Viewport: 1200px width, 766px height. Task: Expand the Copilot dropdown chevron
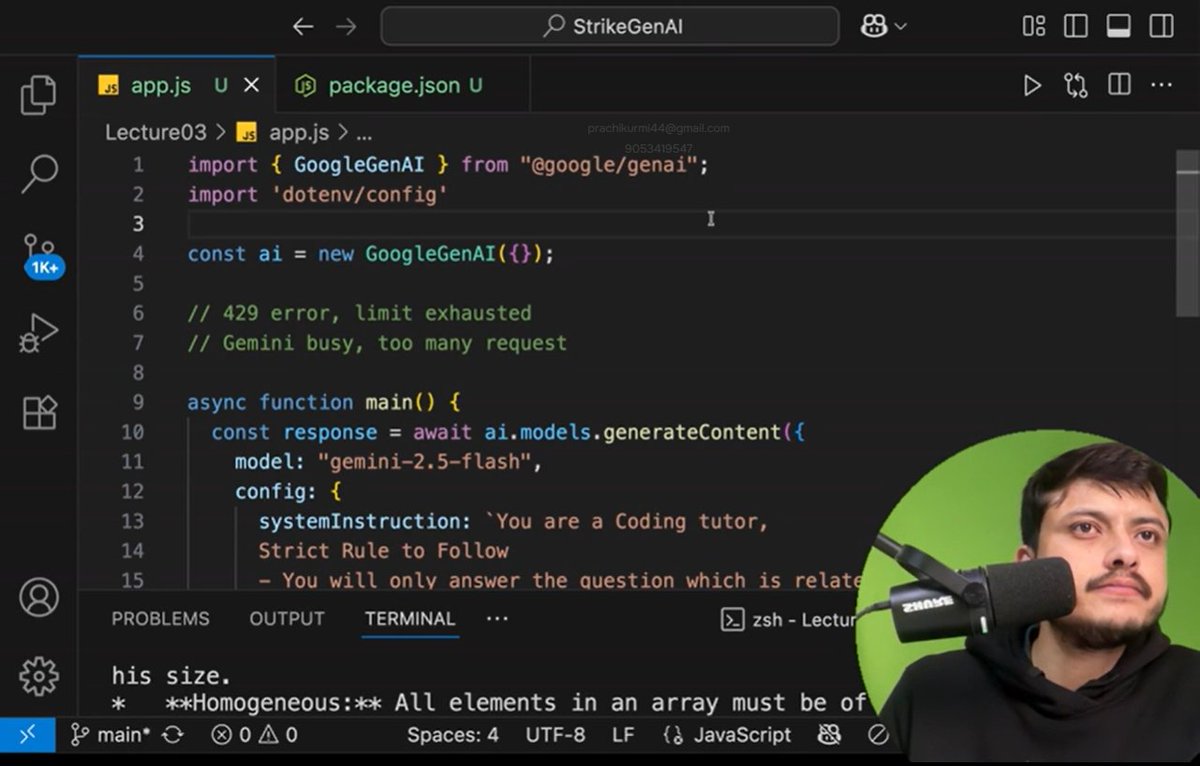[900, 27]
